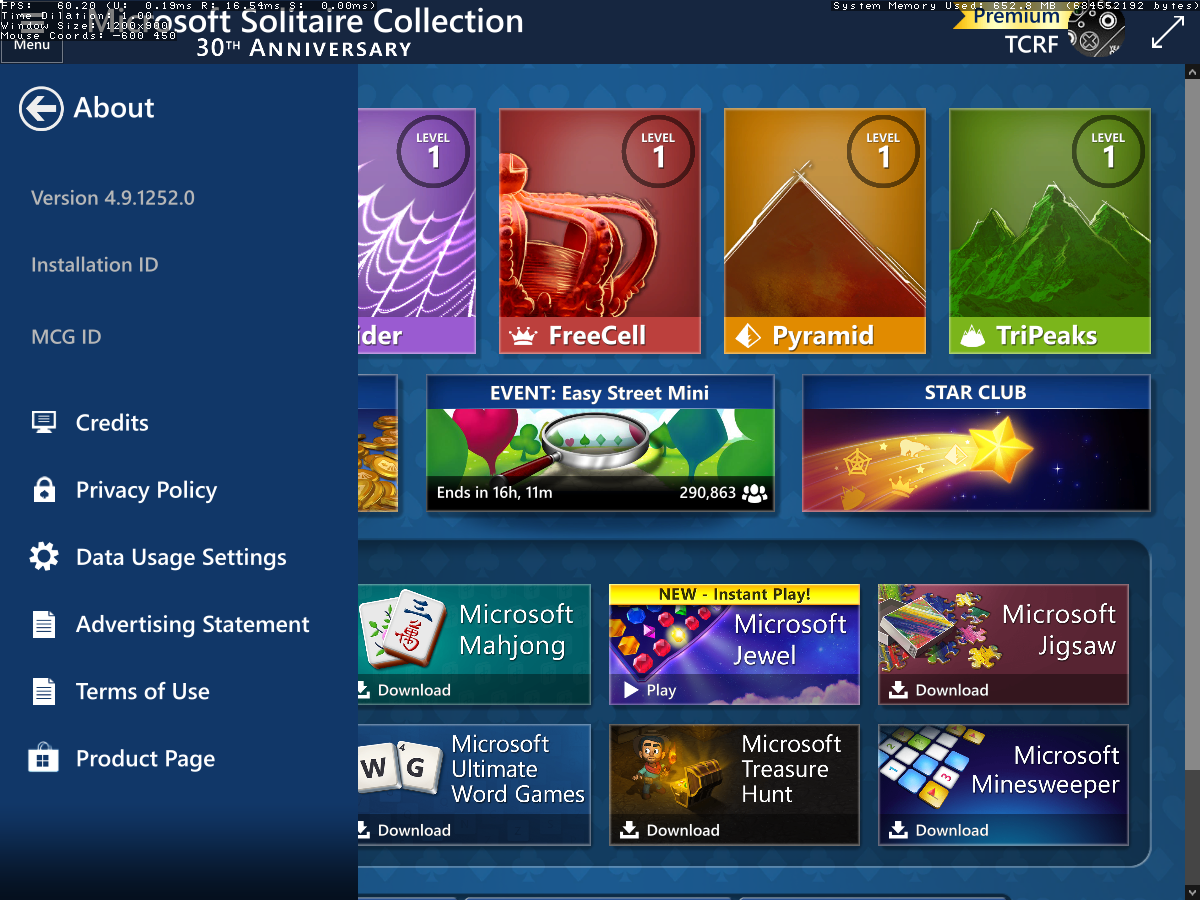Image resolution: width=1200 pixels, height=900 pixels.
Task: Download Microsoft Mahjong
Action: [x=405, y=690]
